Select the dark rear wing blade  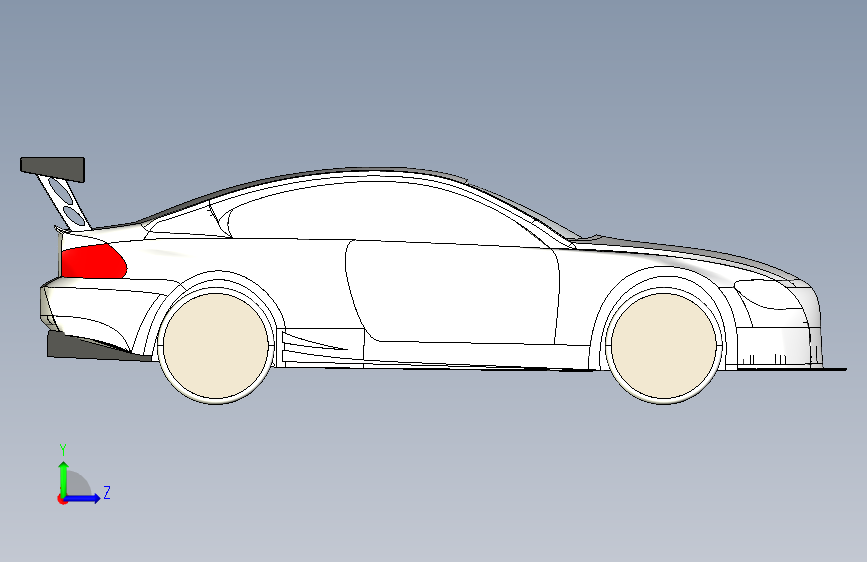[x=53, y=169]
